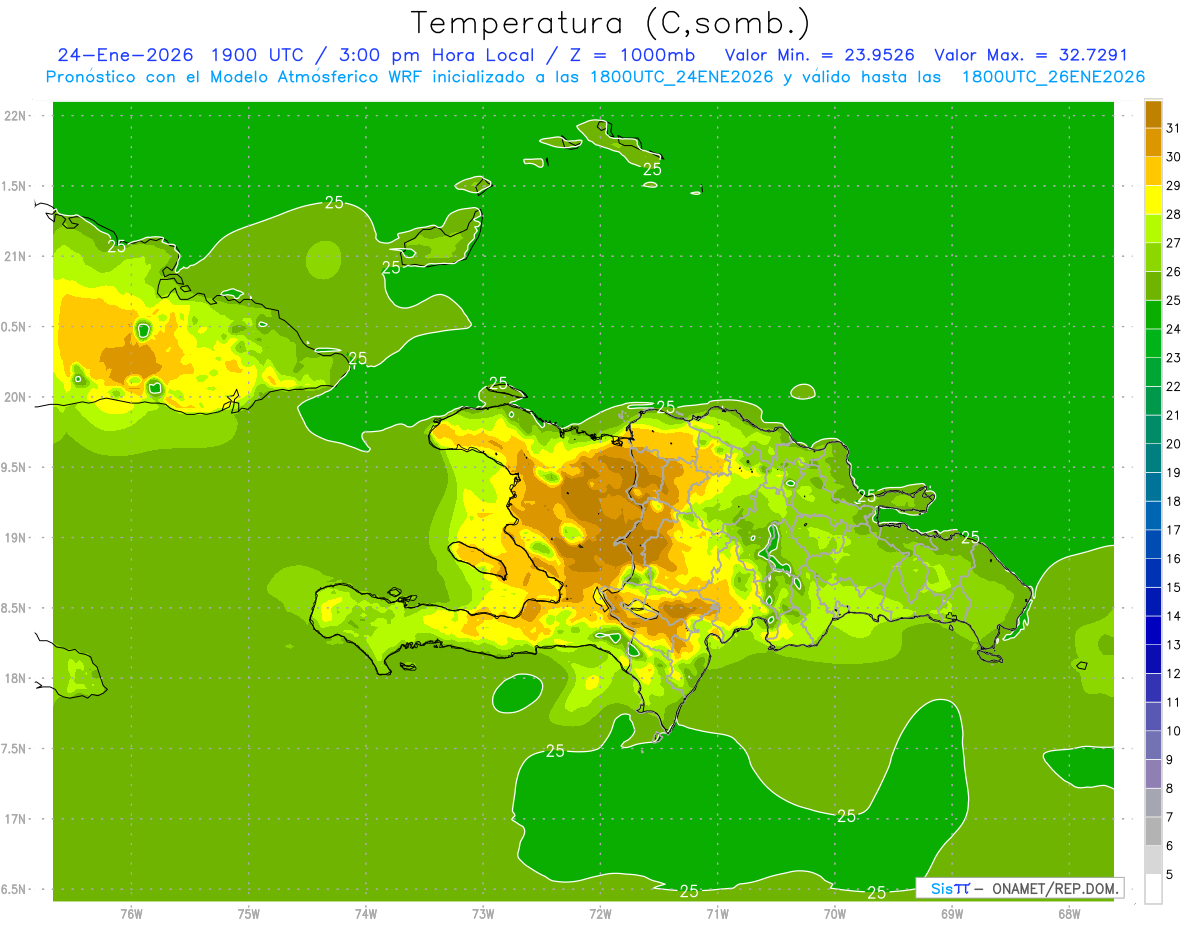
Task: Click the green legend swatch between 24 and 25
Action: pos(1153,315)
